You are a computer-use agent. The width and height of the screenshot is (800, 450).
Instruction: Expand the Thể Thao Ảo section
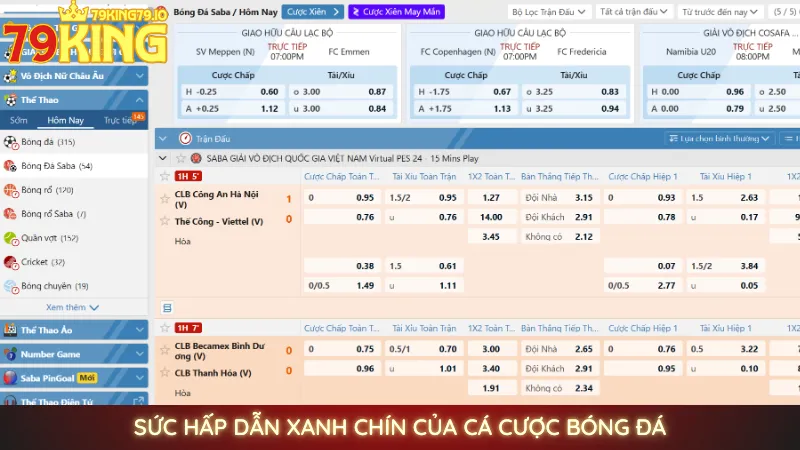pos(139,330)
